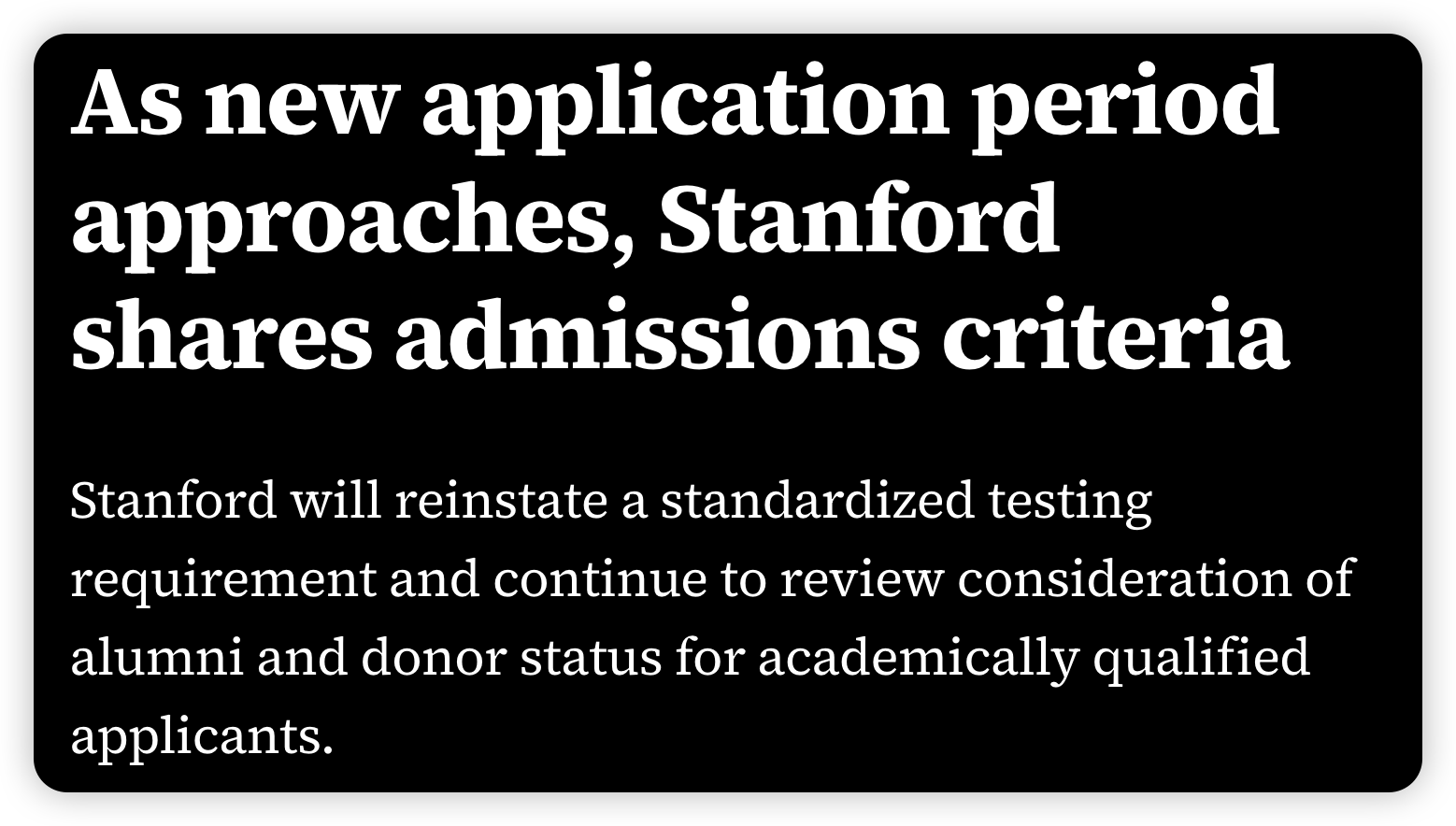Screen dimensions: 1456x826
Task: Click the word "Stanford" in the headline
Action: pyautogui.click(x=859, y=220)
